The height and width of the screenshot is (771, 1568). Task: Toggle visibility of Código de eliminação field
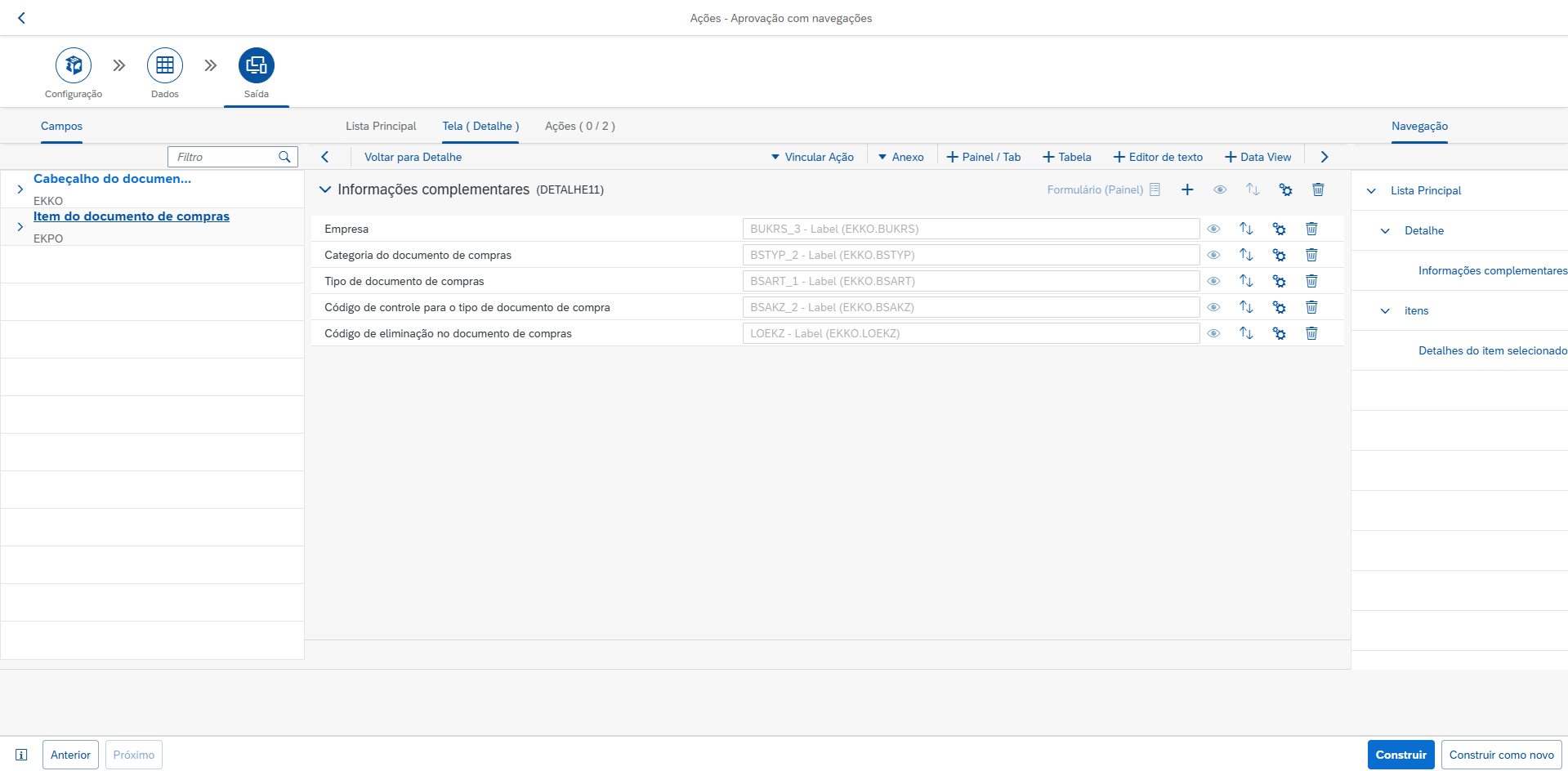click(x=1213, y=333)
